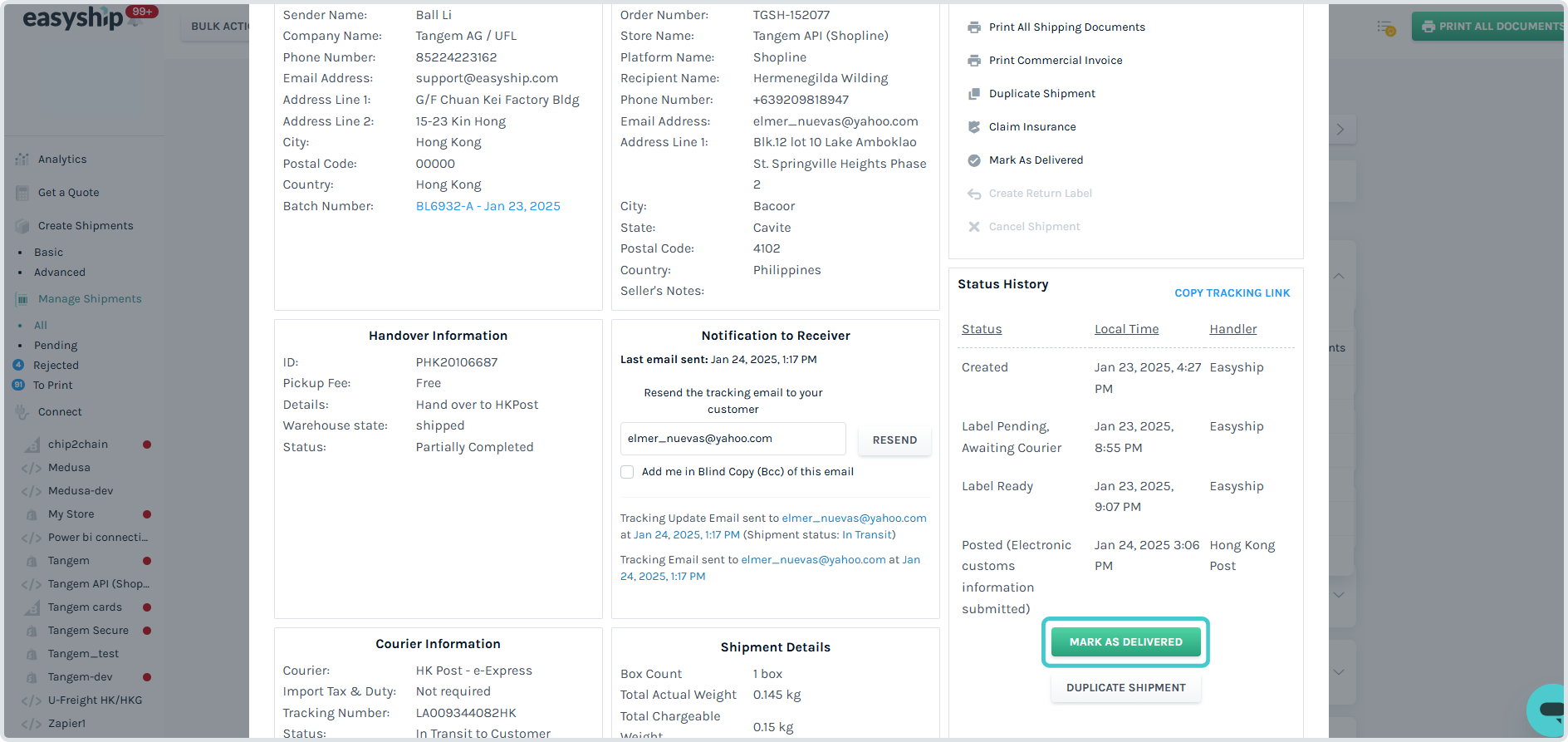The image size is (1568, 742).
Task: Open the BL6932-A batch number link
Action: pos(488,206)
